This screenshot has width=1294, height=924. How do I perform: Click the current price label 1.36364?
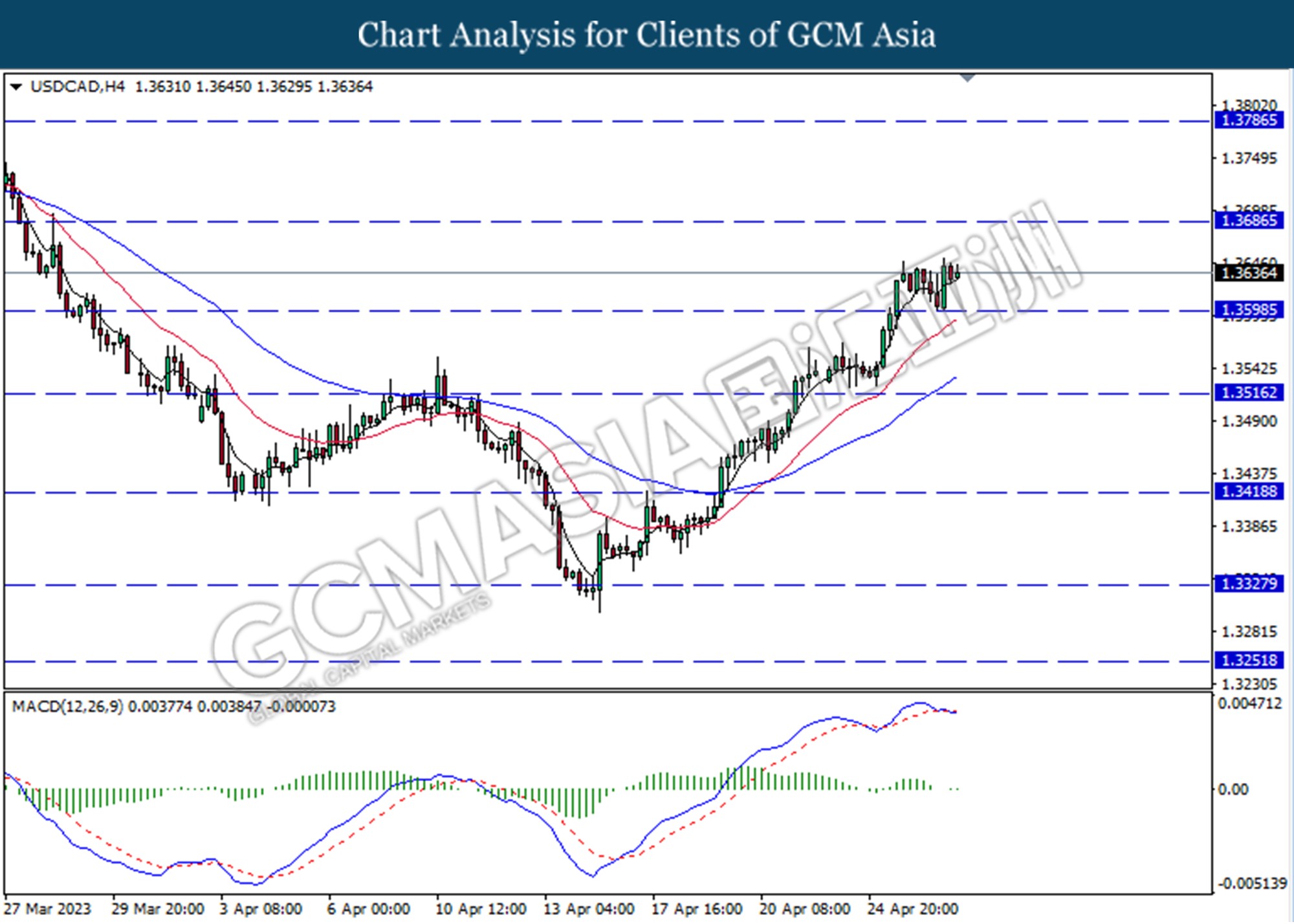1249,272
